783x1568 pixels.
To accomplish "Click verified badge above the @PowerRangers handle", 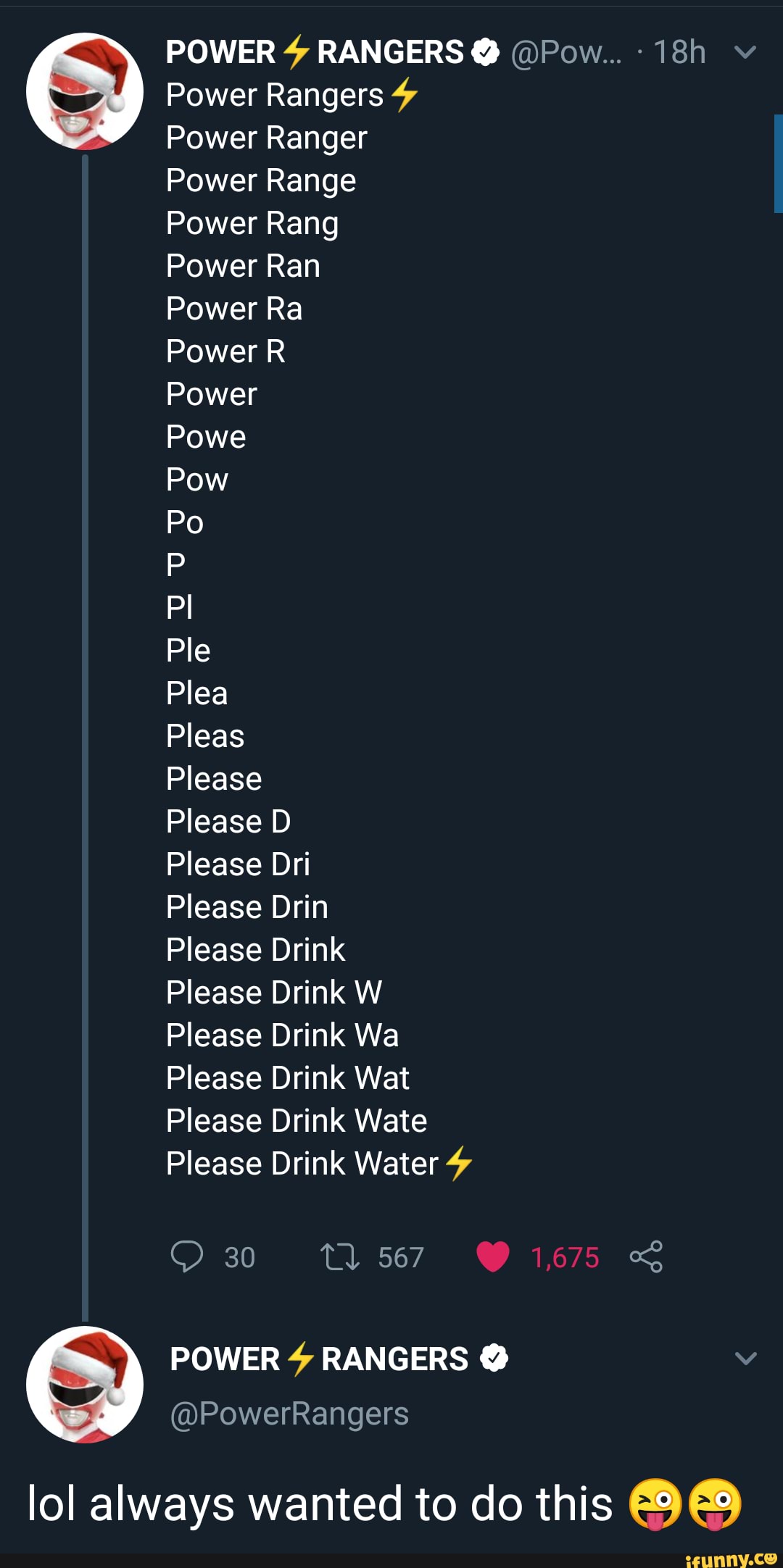I will point(494,1359).
